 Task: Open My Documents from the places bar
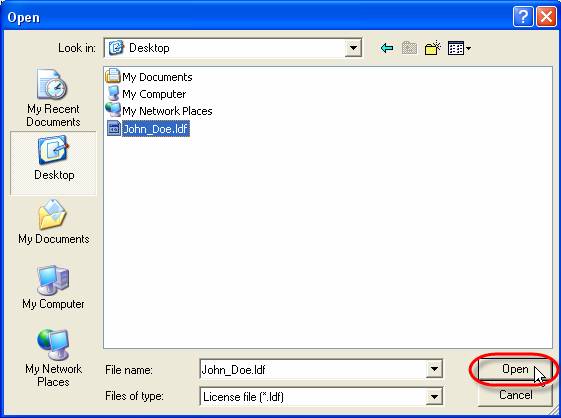[53, 222]
